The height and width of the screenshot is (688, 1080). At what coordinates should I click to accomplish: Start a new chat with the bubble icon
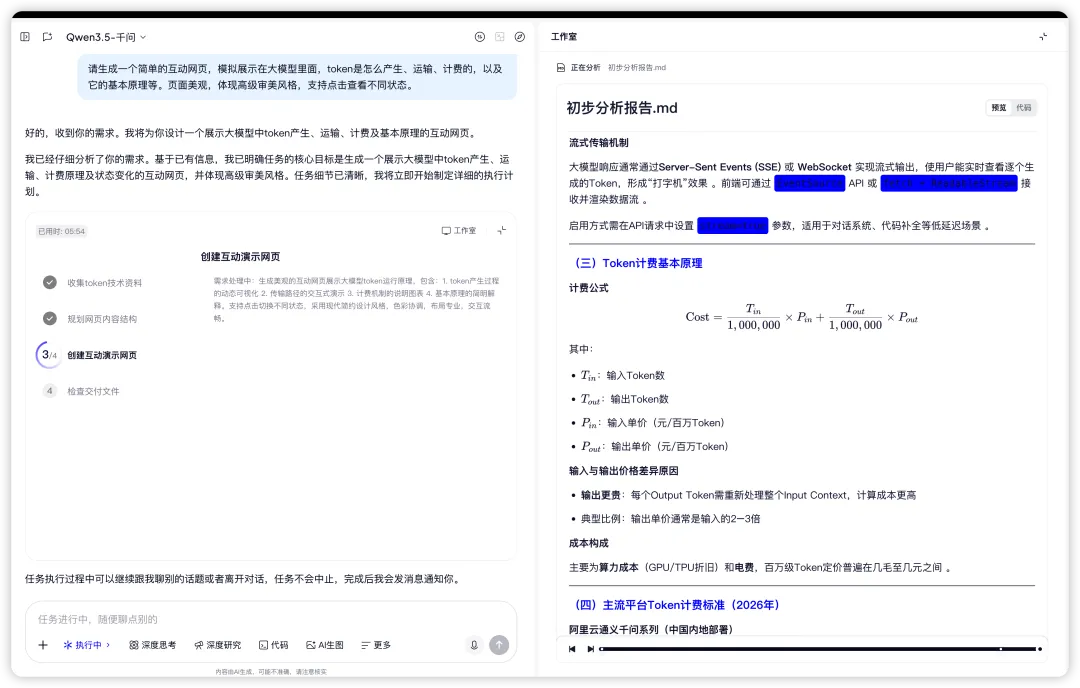(x=48, y=37)
